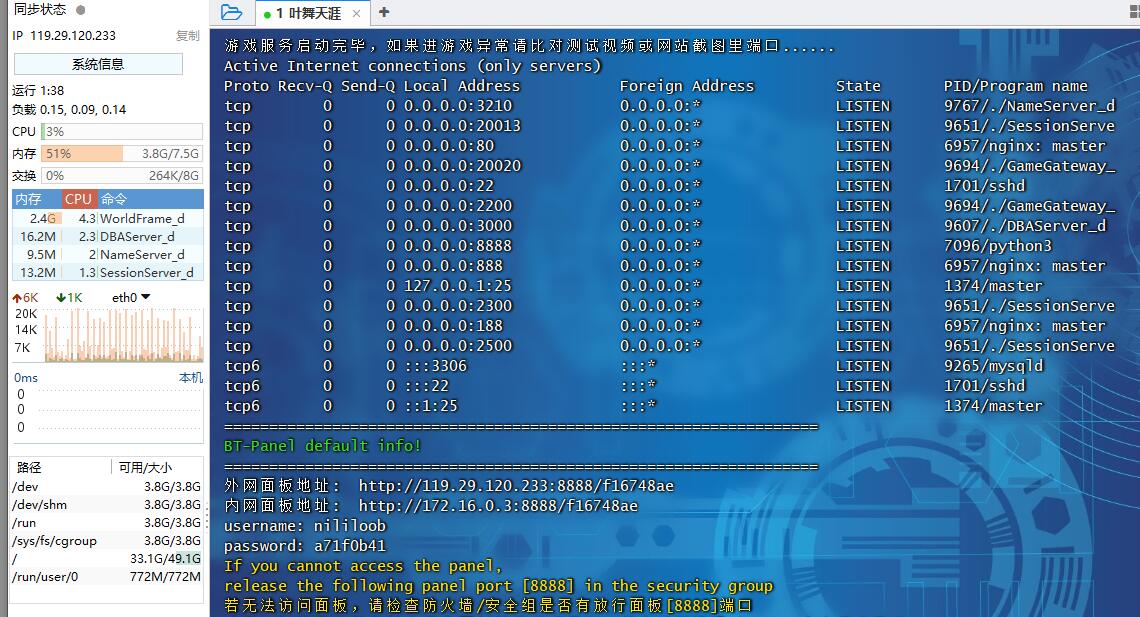
Task: Click the 0ms ping latency graph
Action: [108, 411]
